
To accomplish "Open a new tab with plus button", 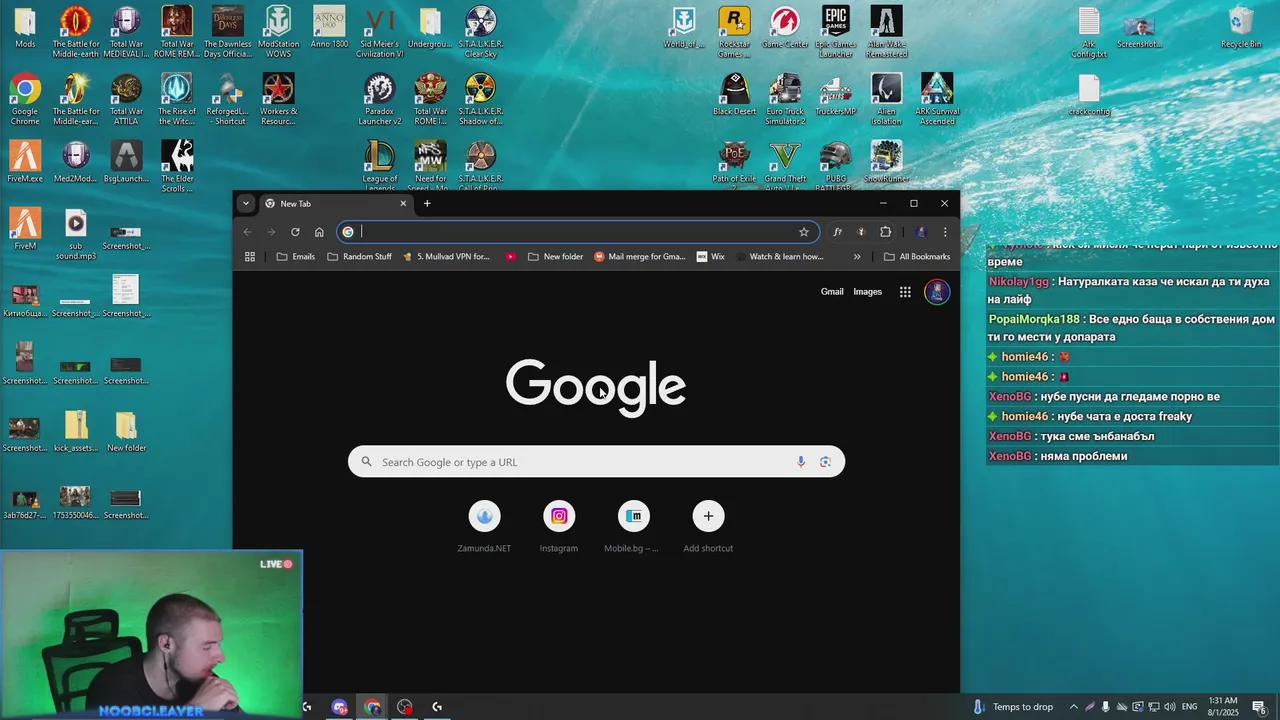I will click(427, 203).
